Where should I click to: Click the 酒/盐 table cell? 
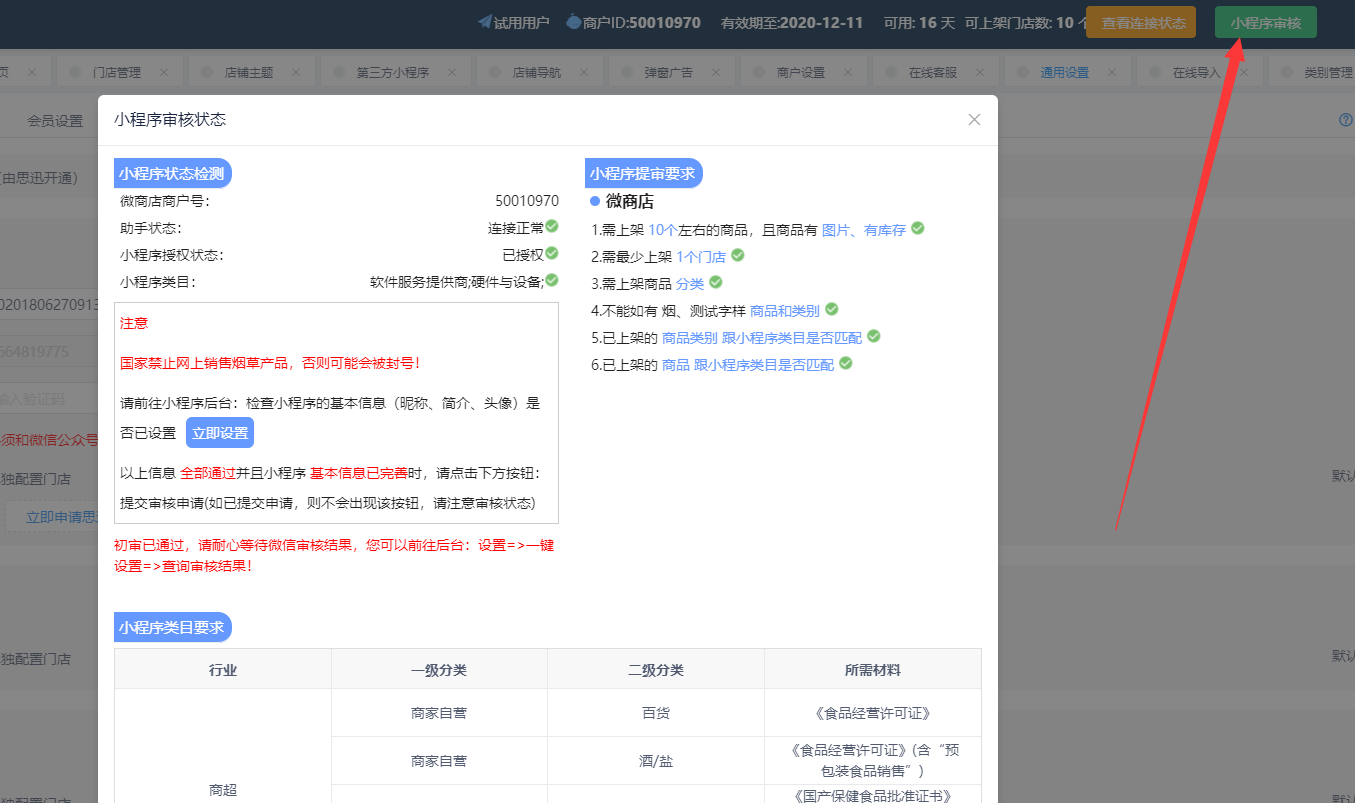tap(656, 761)
